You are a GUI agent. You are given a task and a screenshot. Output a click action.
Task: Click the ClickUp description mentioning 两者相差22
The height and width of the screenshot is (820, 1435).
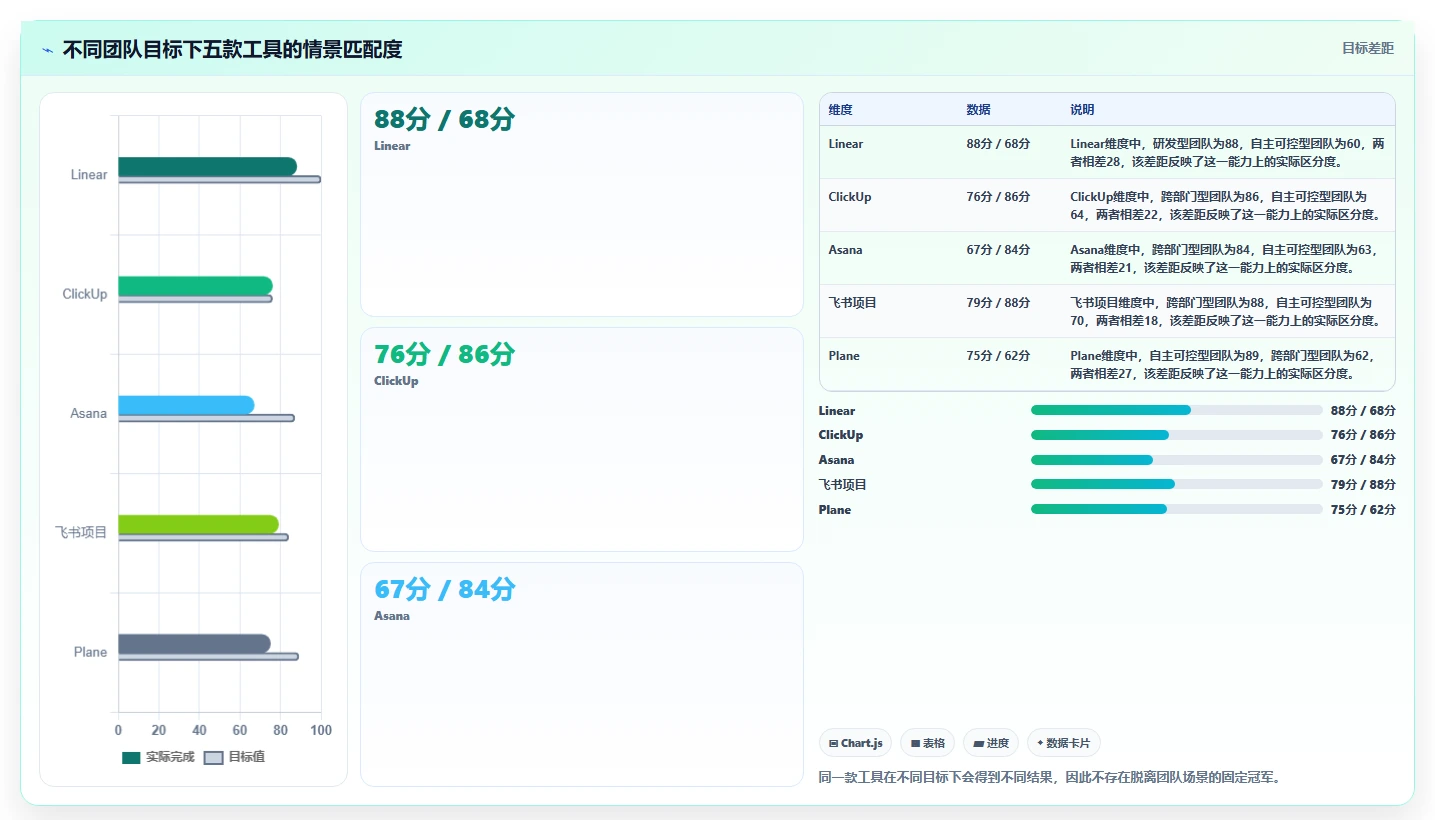[x=1227, y=206]
